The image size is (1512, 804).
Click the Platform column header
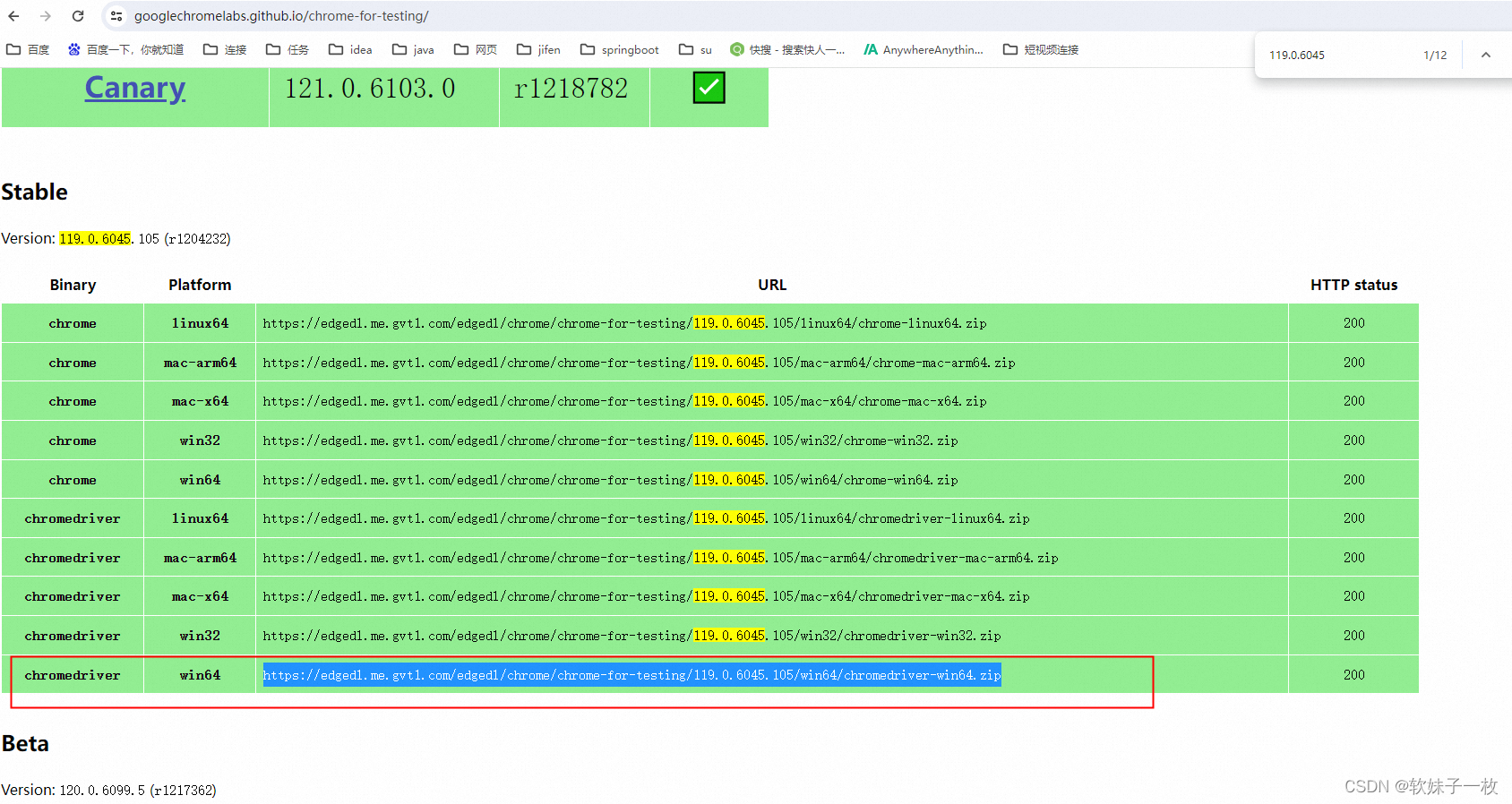coord(200,285)
